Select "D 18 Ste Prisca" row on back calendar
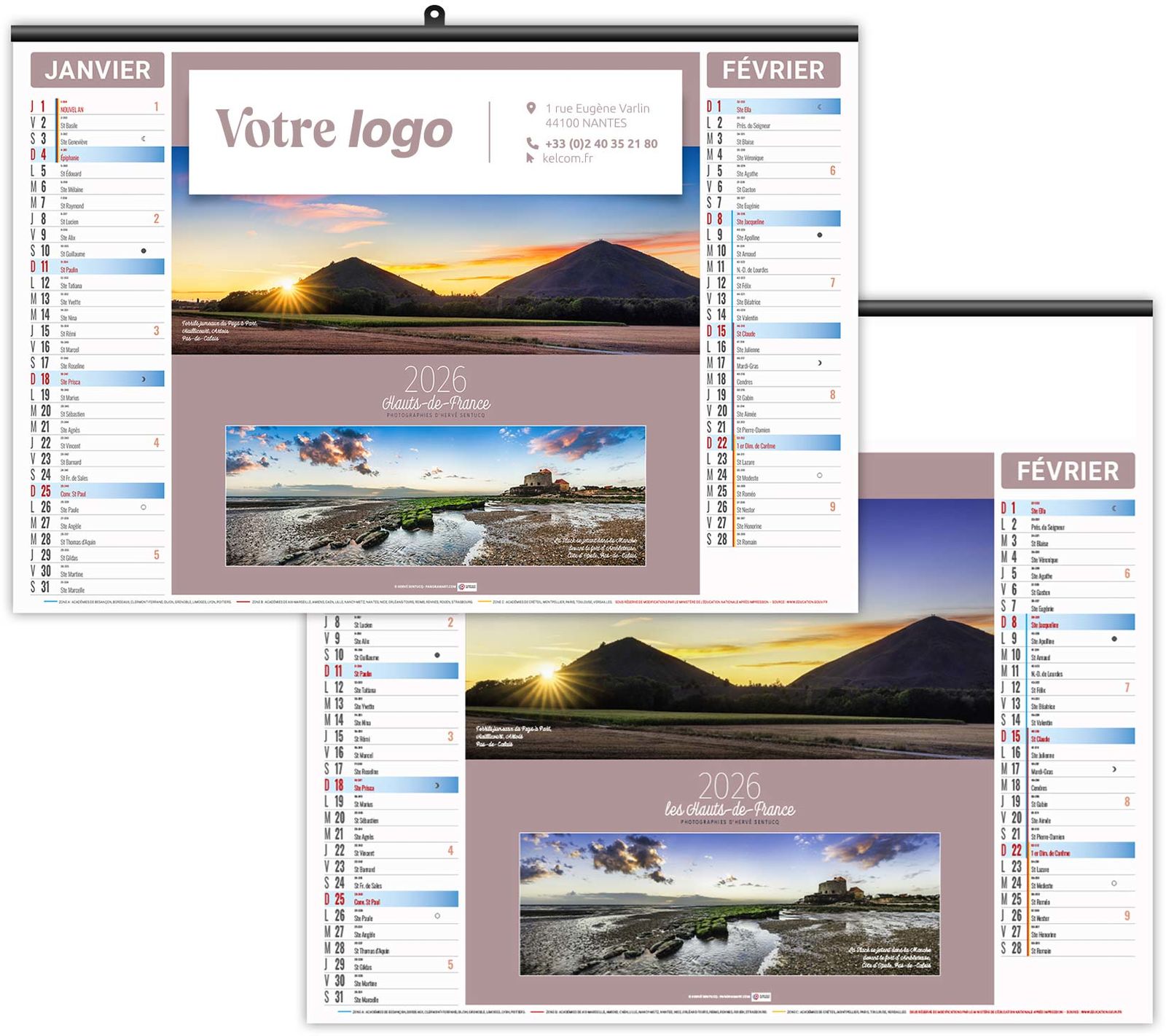Viewport: 1166px width, 1036px height. point(391,785)
